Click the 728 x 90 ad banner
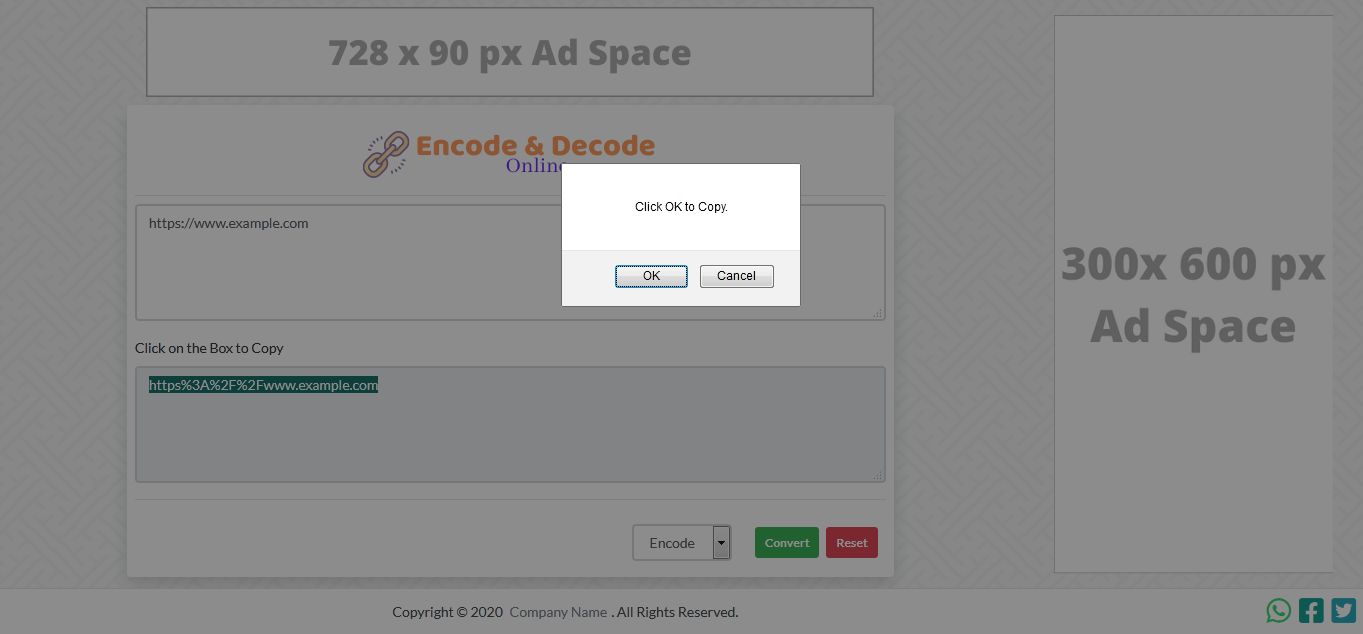1363x634 pixels. coord(509,51)
